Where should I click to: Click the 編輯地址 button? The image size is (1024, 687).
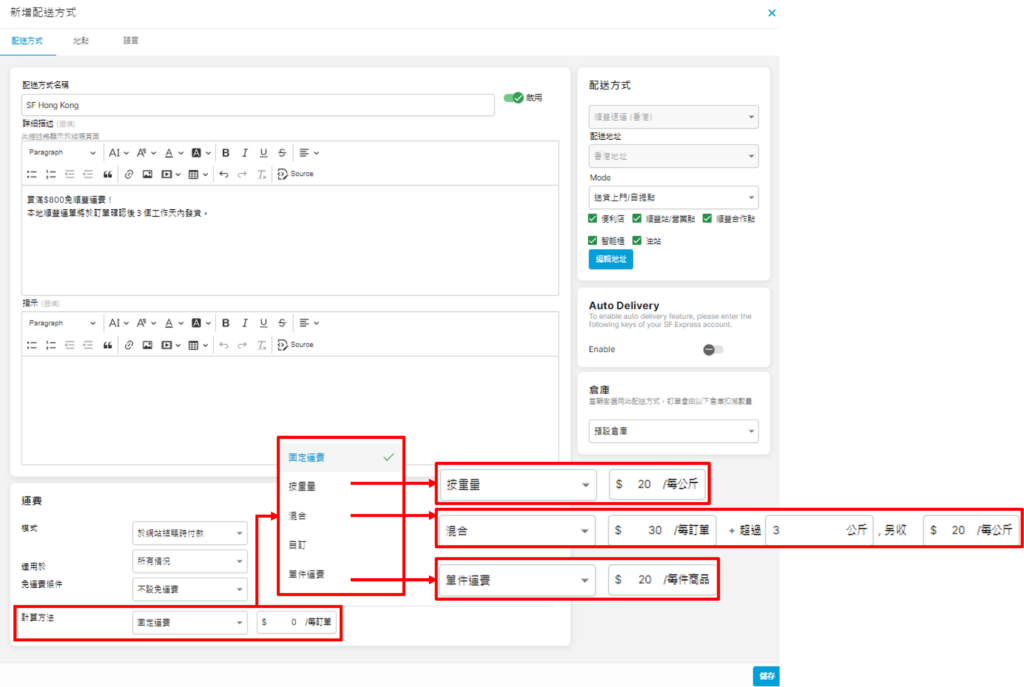click(x=610, y=259)
